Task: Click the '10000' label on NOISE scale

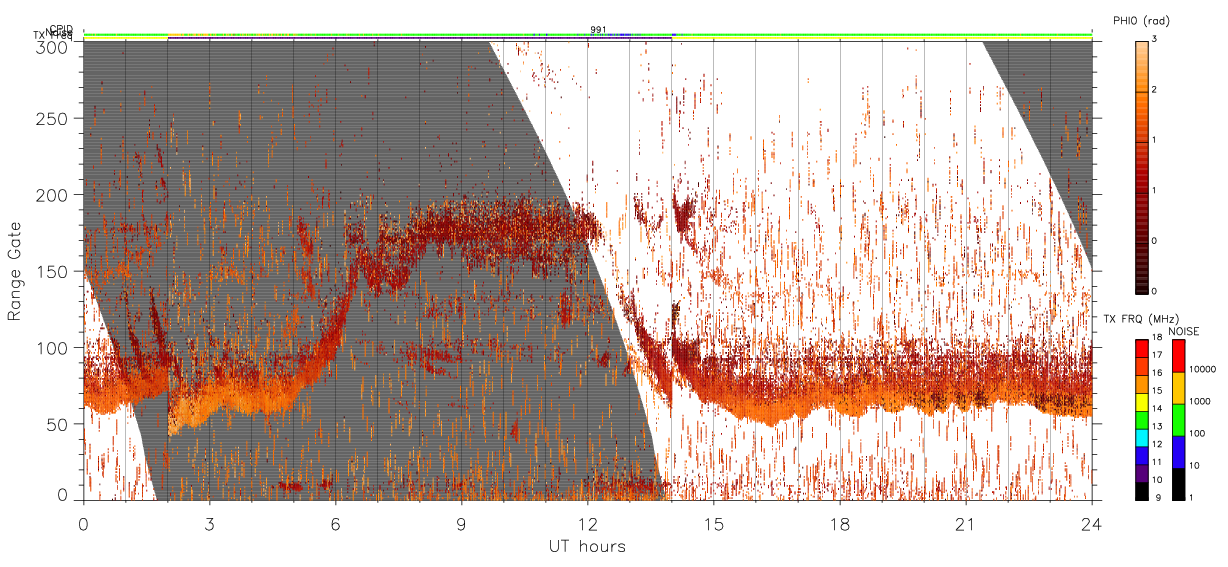Action: (x=1202, y=369)
